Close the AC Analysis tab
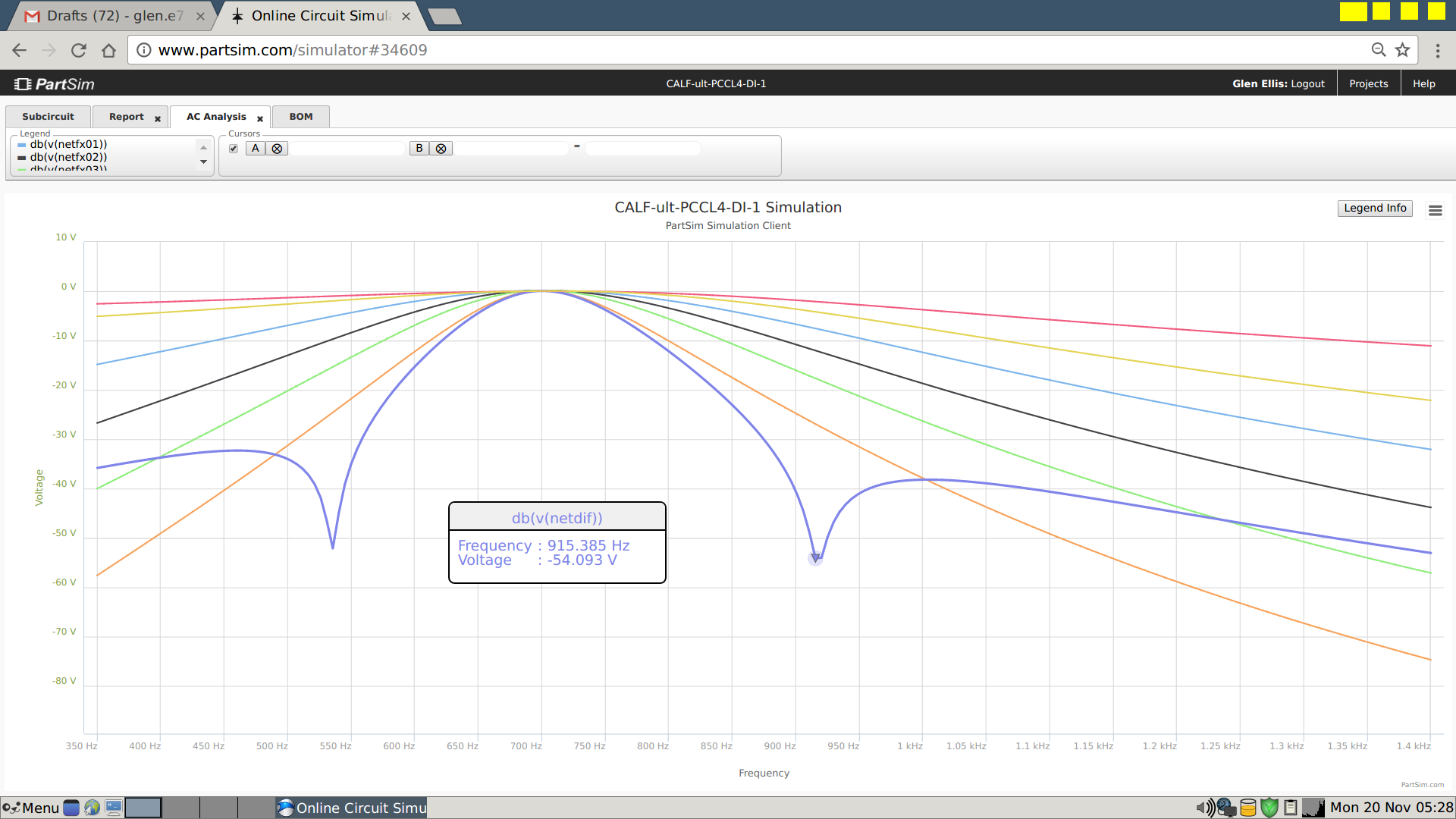This screenshot has height=819, width=1456. tap(259, 118)
